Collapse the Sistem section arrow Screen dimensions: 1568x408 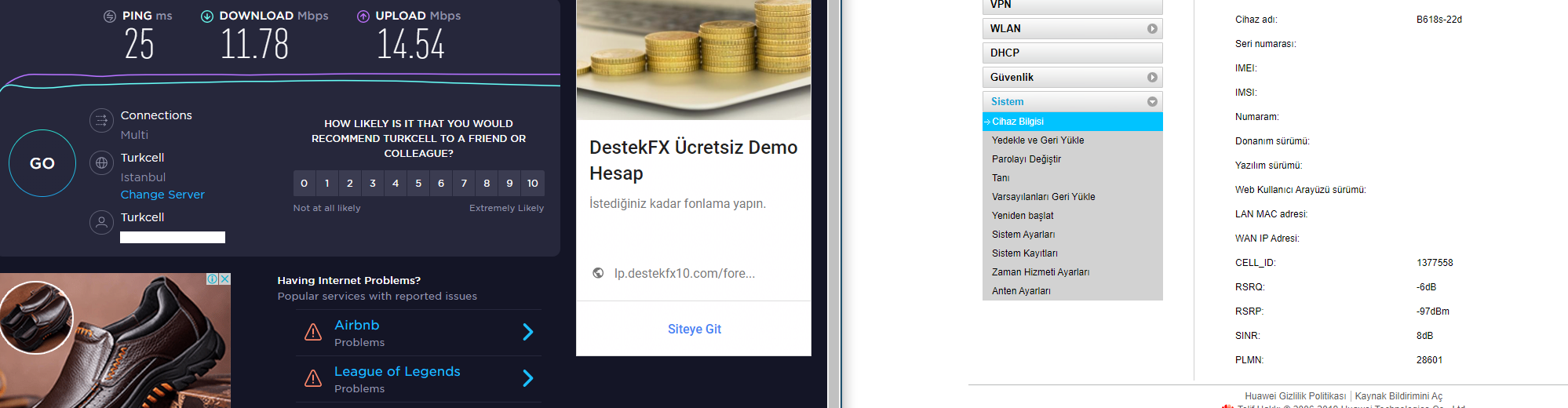(x=1152, y=102)
